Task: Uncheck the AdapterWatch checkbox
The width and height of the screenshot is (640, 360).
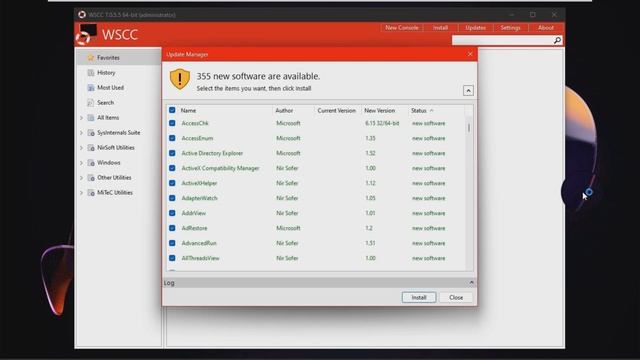Action: pos(172,198)
